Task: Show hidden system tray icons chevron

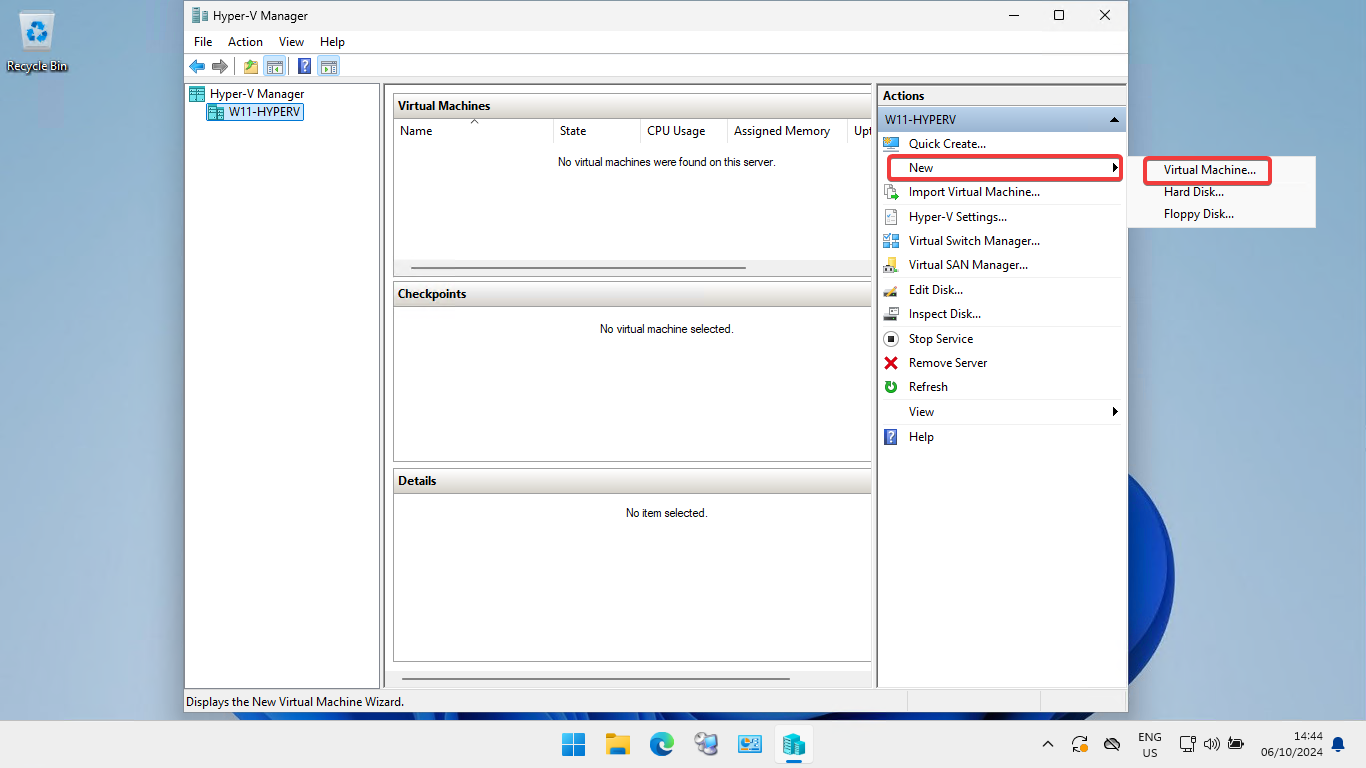Action: (x=1048, y=744)
